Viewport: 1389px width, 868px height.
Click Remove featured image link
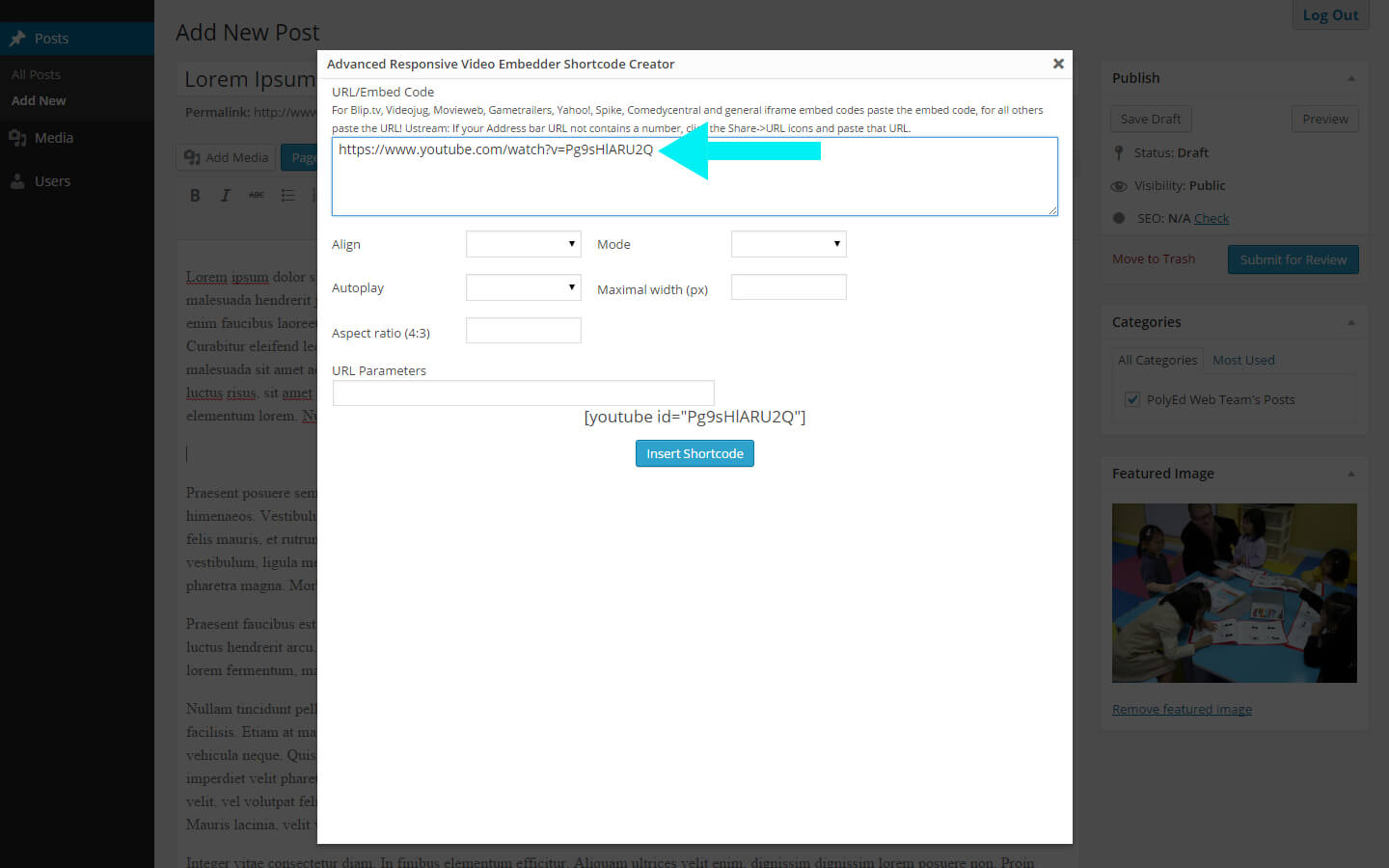[x=1182, y=709]
